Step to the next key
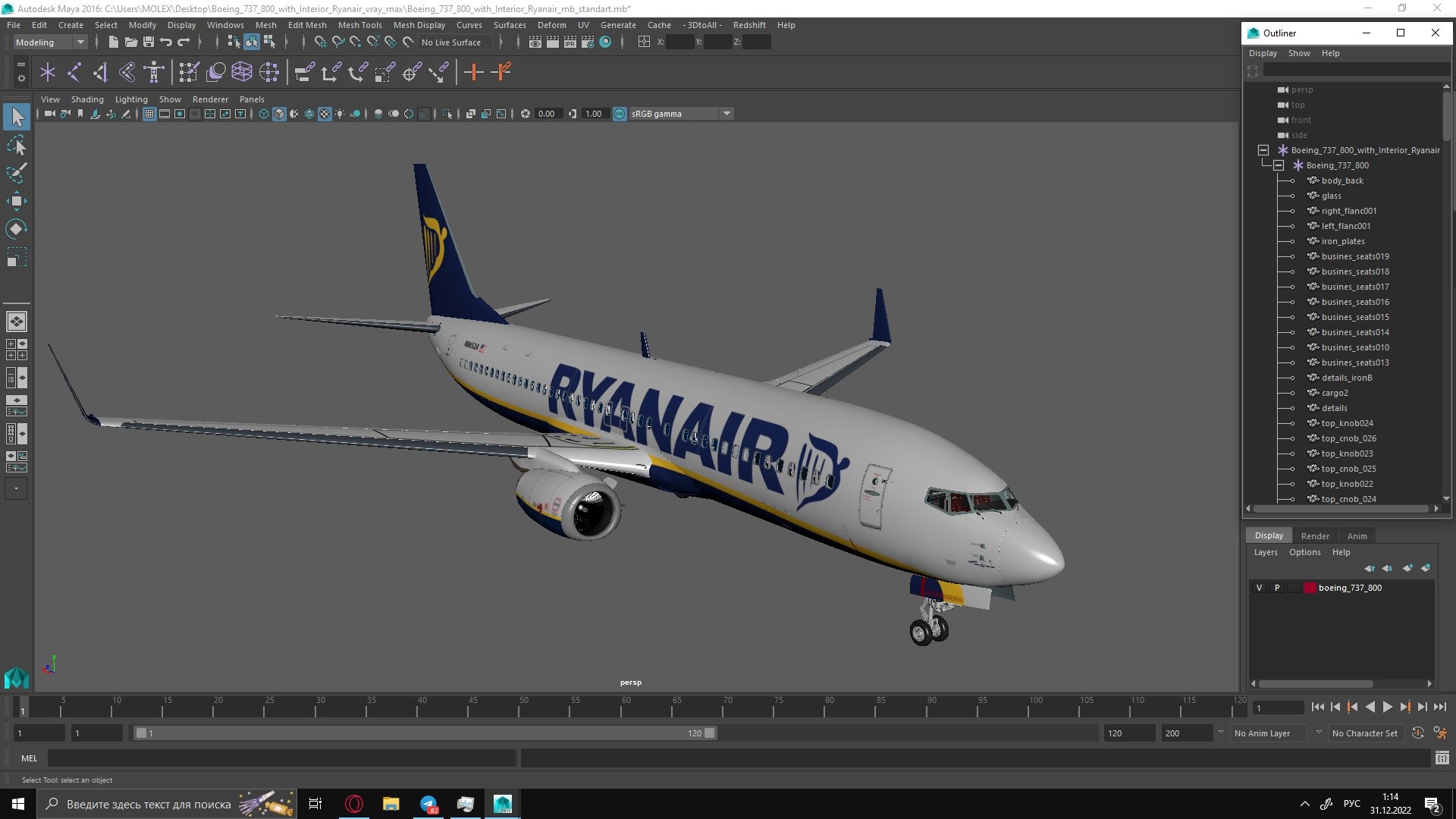This screenshot has width=1456, height=819. point(1404,707)
